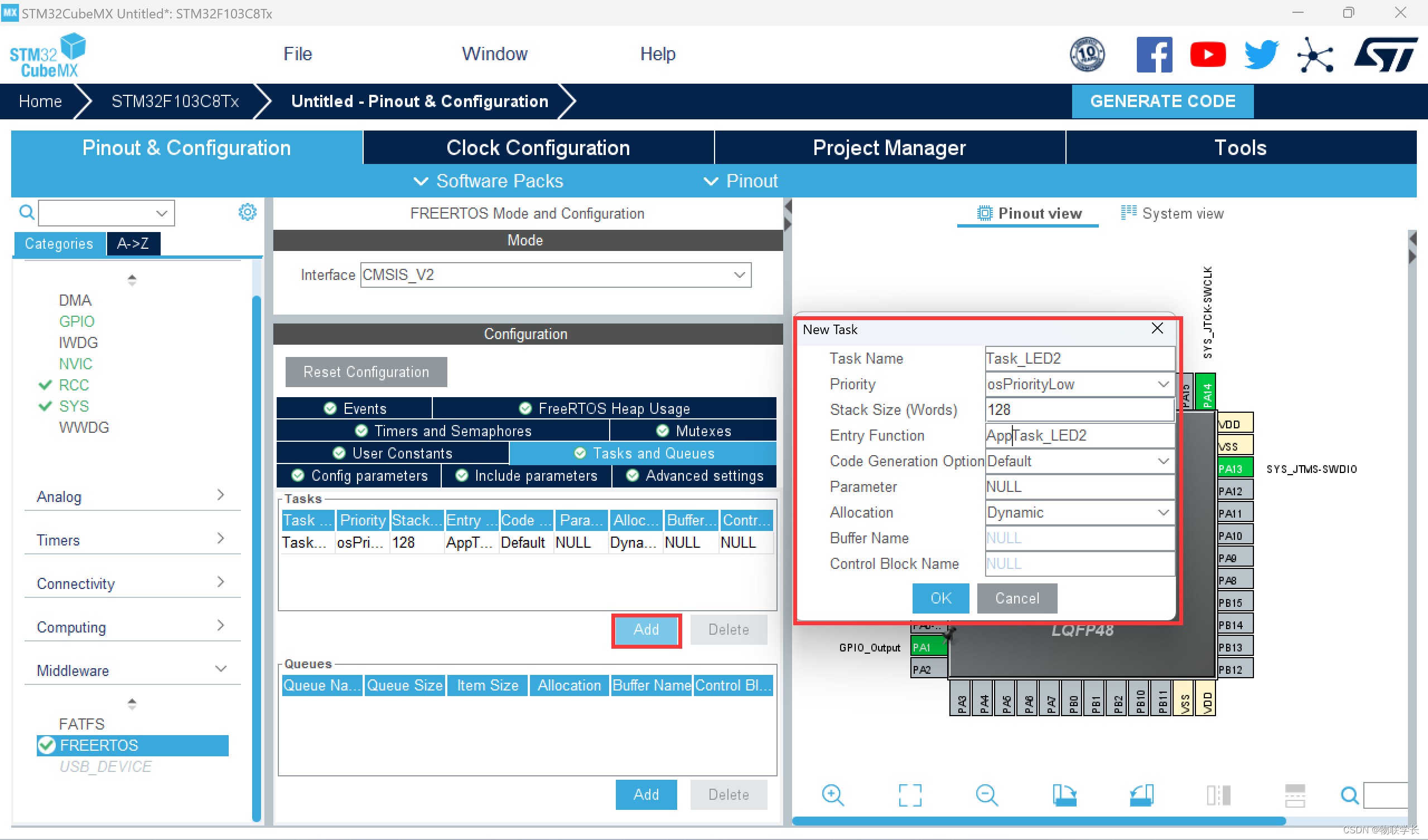Screen dimensions: 1428x840
Task: Zoom in on the pinout view
Action: click(x=832, y=794)
